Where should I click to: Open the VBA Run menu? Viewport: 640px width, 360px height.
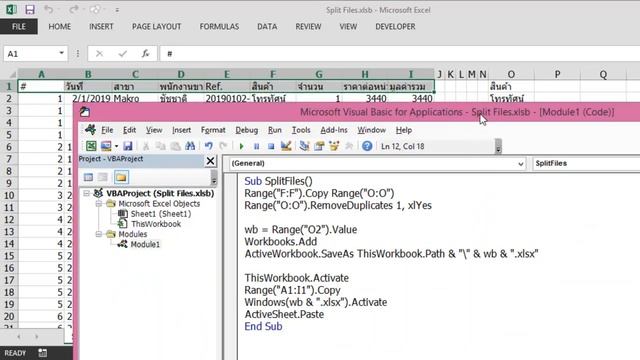click(x=275, y=130)
